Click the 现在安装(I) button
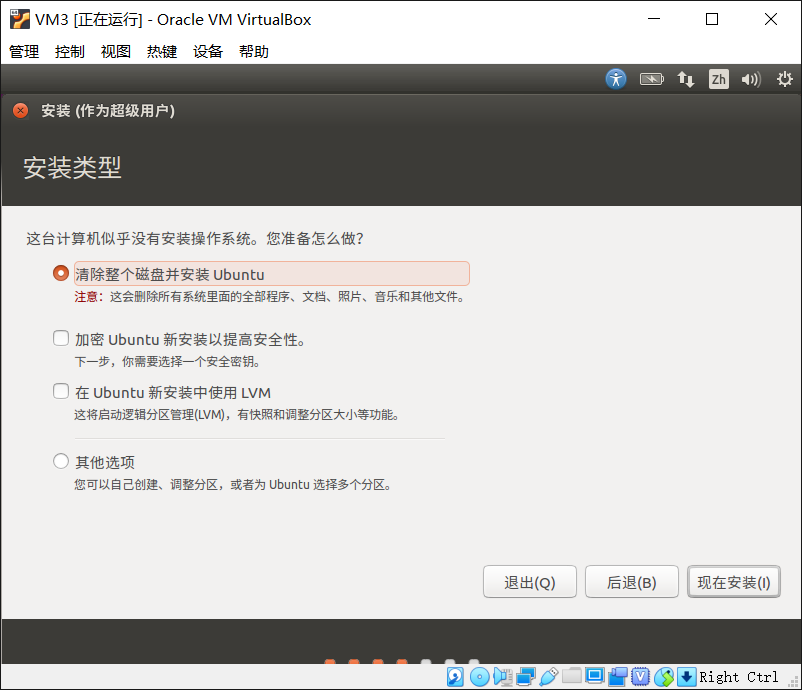Image resolution: width=802 pixels, height=690 pixels. click(734, 582)
